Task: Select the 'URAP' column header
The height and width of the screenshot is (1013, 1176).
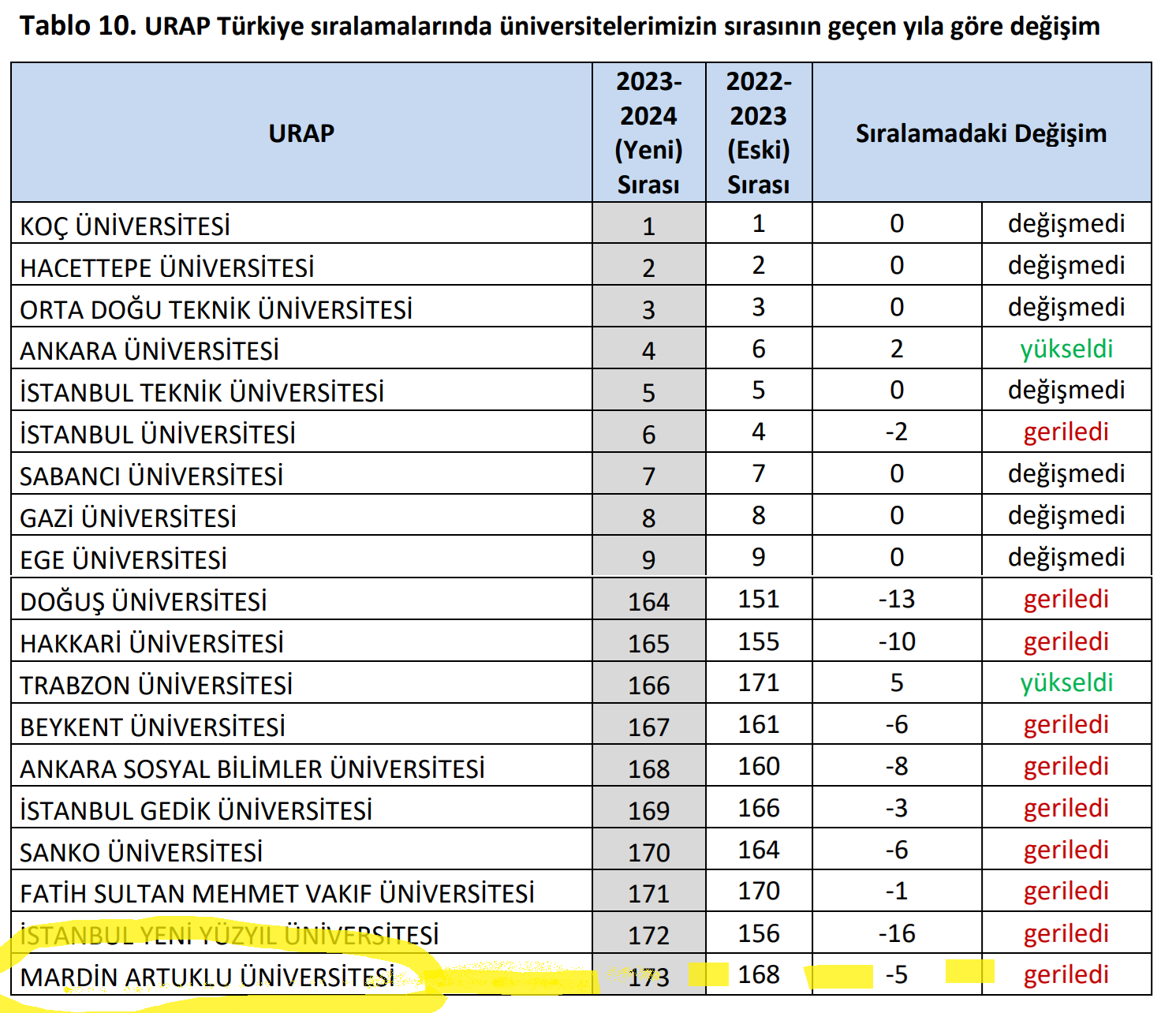Action: (301, 133)
